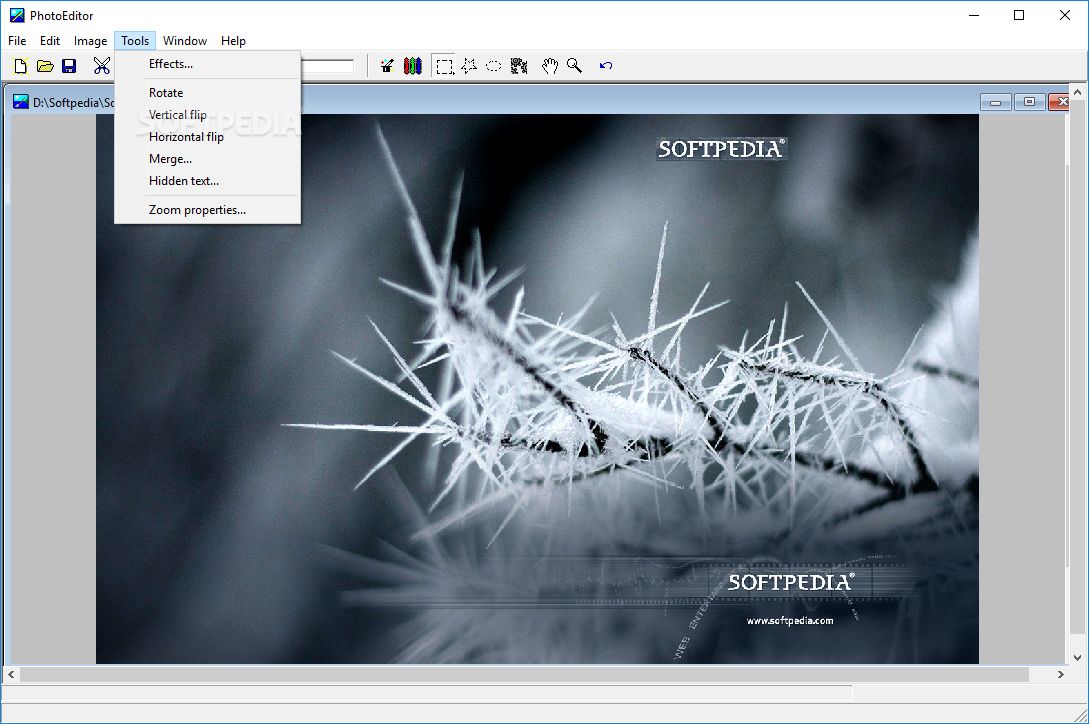Choose Effects... from the Tools menu

[208, 64]
